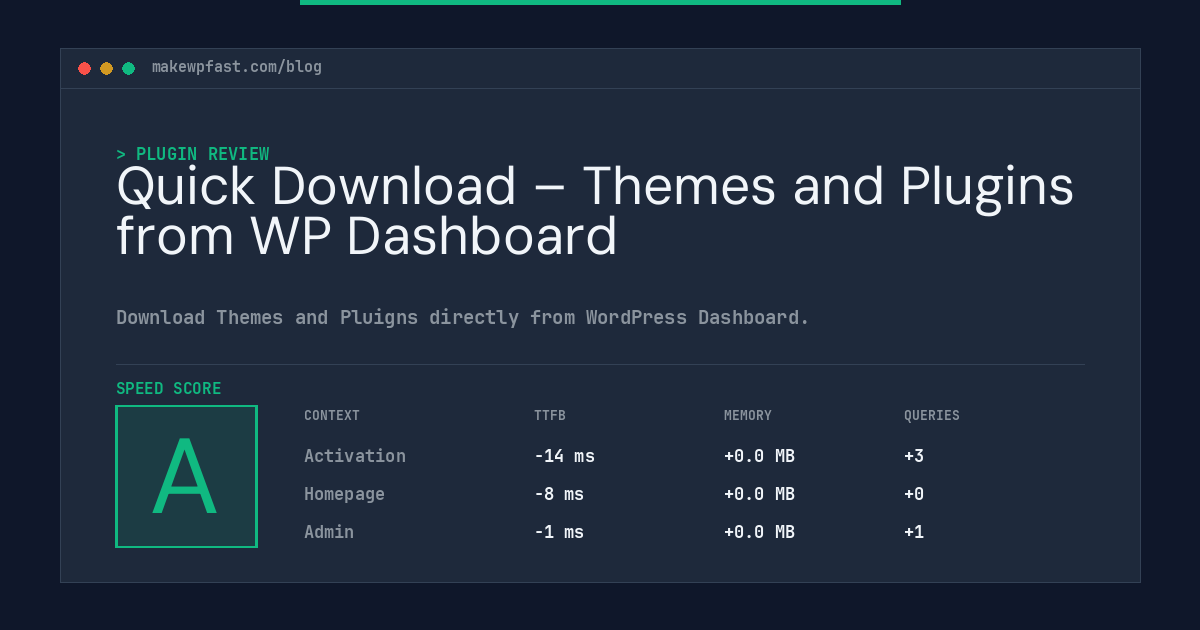The width and height of the screenshot is (1200, 630).
Task: Click the QUERIES column header
Action: [932, 416]
